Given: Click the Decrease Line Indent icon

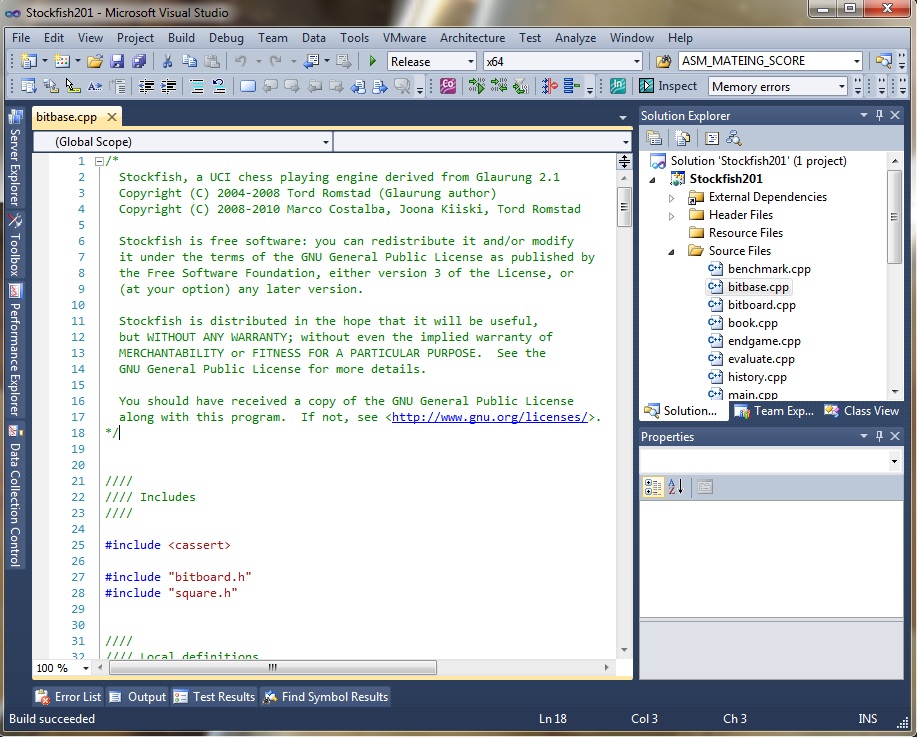Looking at the screenshot, I should [146, 87].
